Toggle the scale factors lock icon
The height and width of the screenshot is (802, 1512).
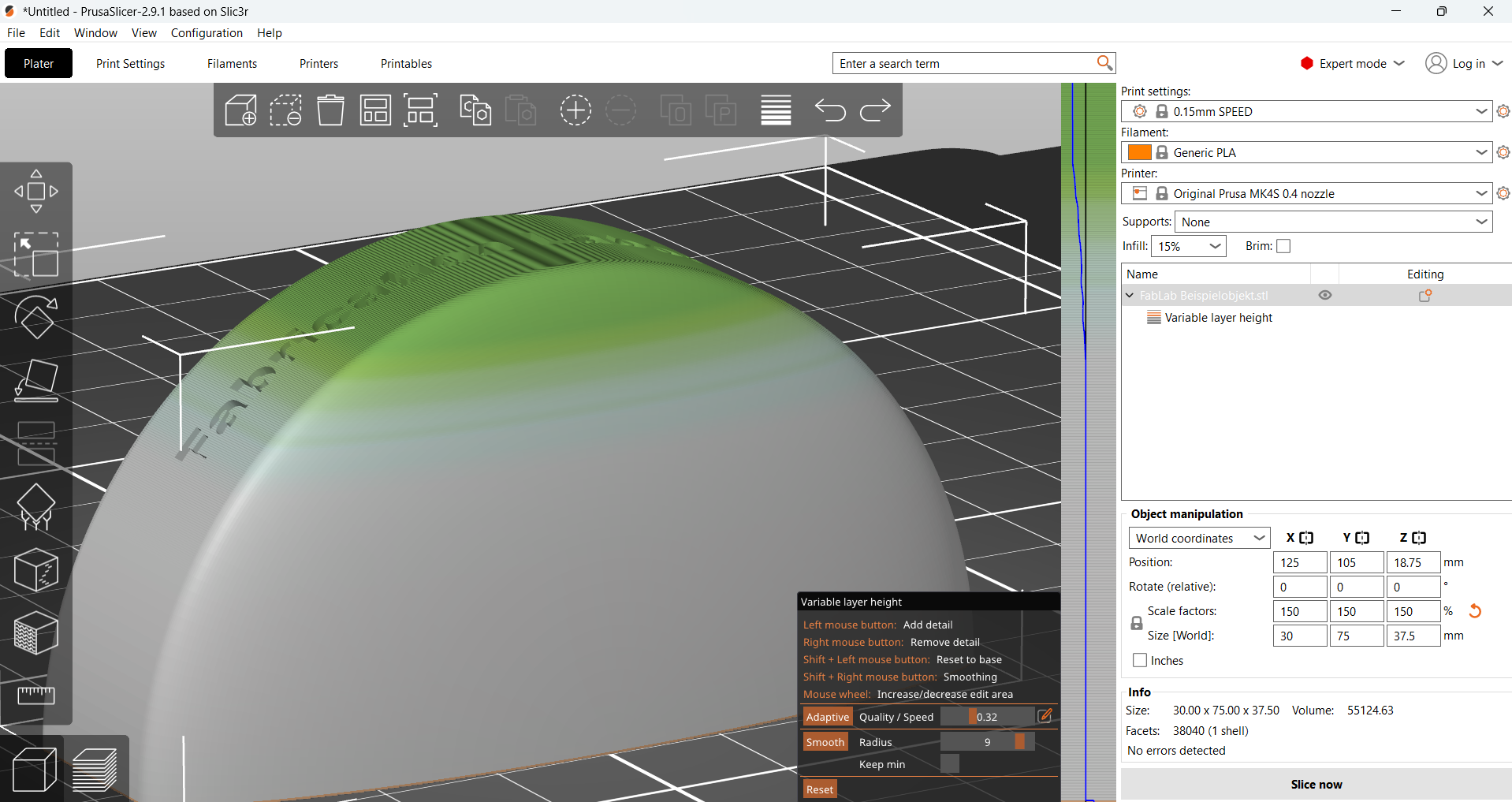(1137, 623)
